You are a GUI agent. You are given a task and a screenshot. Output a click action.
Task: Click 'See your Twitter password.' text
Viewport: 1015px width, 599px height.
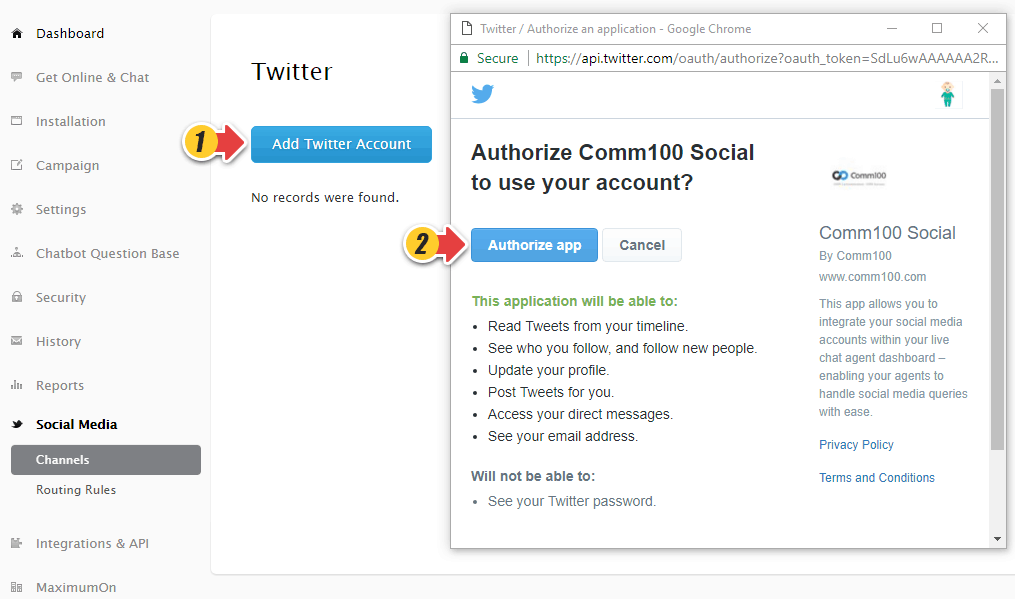click(572, 501)
